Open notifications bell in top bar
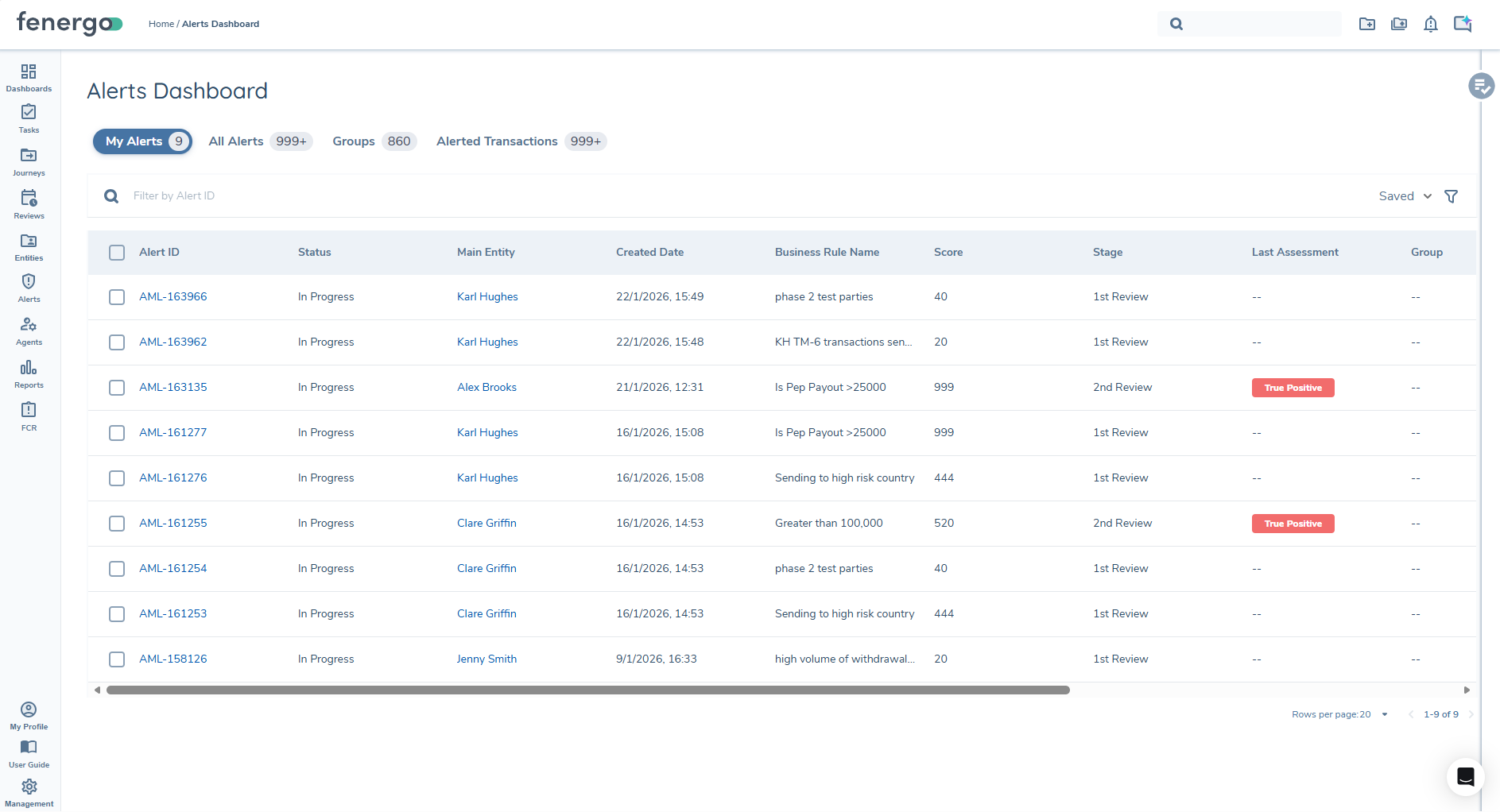1500x812 pixels. 1430,24
